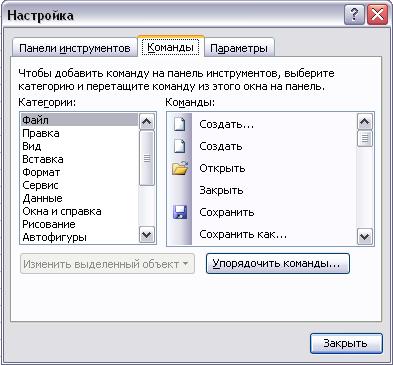Viewport: 393px width, 365px height.
Task: Click the question mark help icon in title bar
Action: (354, 15)
